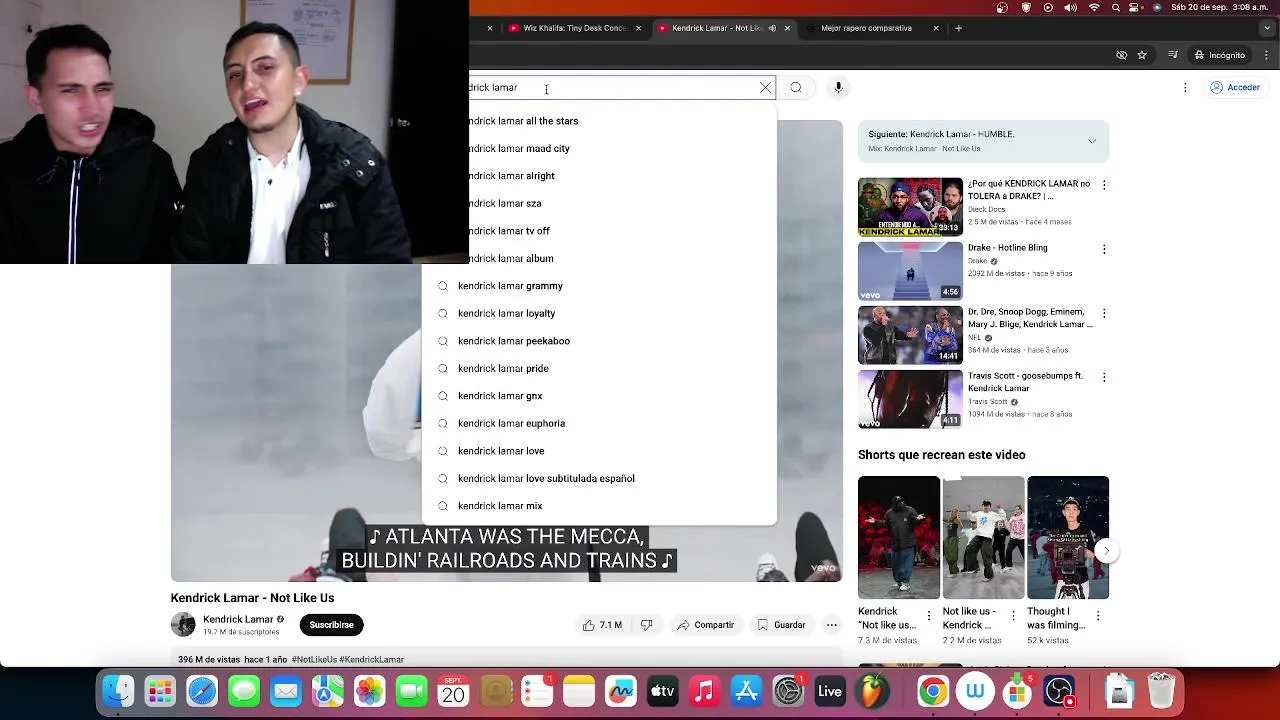Screen dimensions: 1280x720
Task: Select kendrick lamar love subtitulada español
Action: (x=599, y=478)
